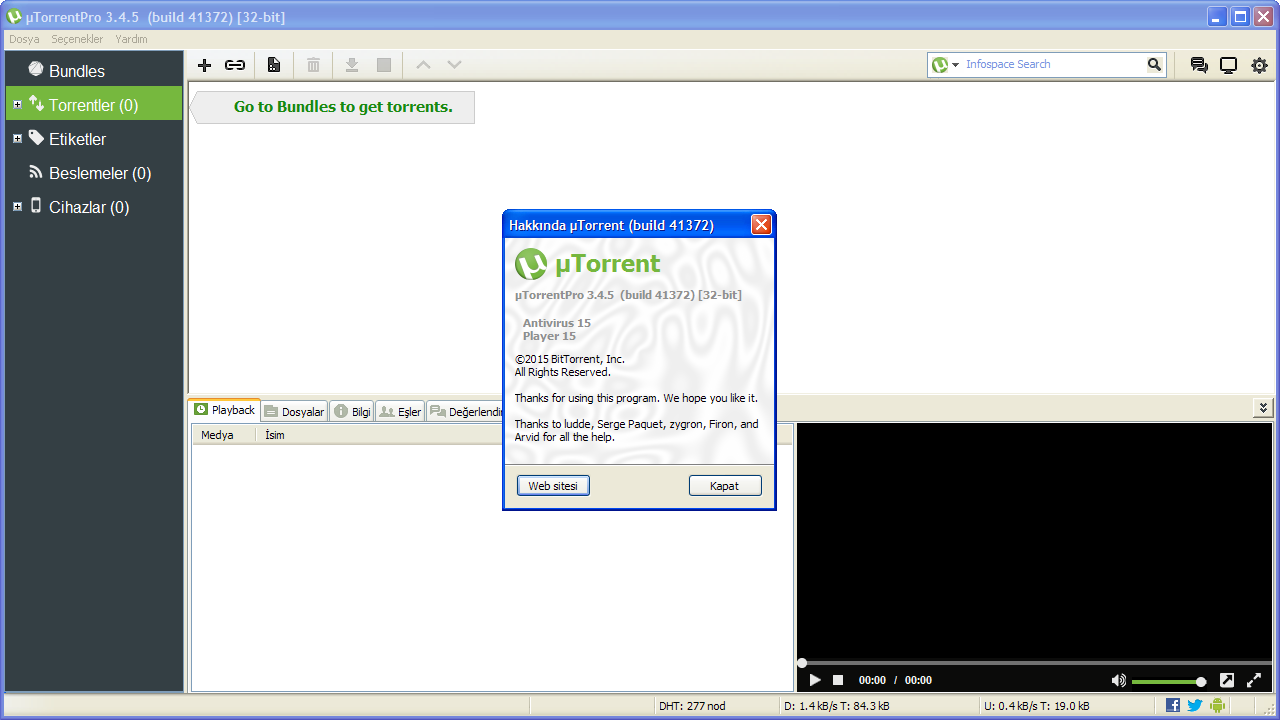
Task: Click the stop button in player
Action: coord(838,680)
